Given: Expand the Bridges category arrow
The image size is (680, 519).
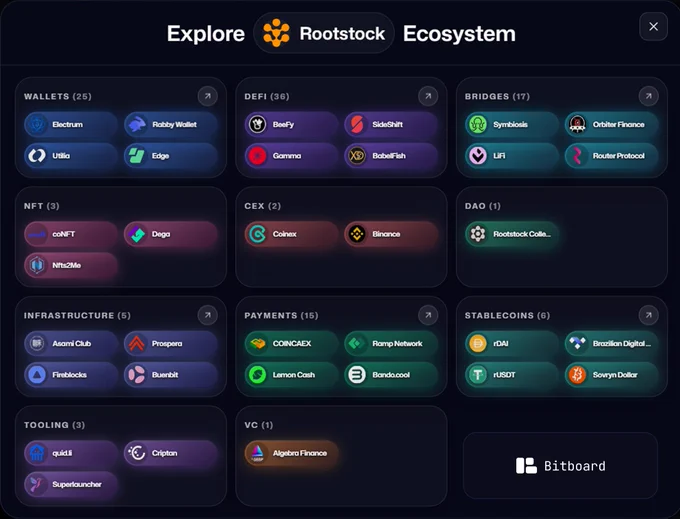Looking at the screenshot, I should [648, 96].
